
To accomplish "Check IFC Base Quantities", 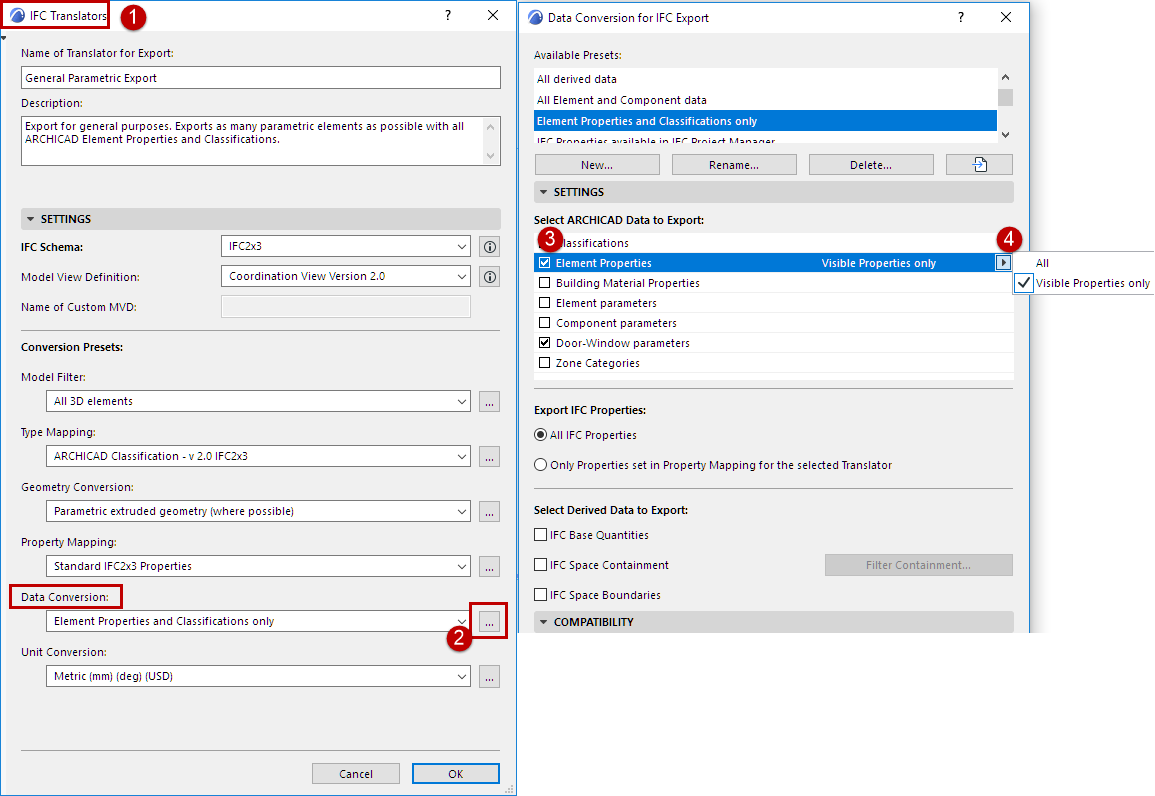I will pos(541,535).
